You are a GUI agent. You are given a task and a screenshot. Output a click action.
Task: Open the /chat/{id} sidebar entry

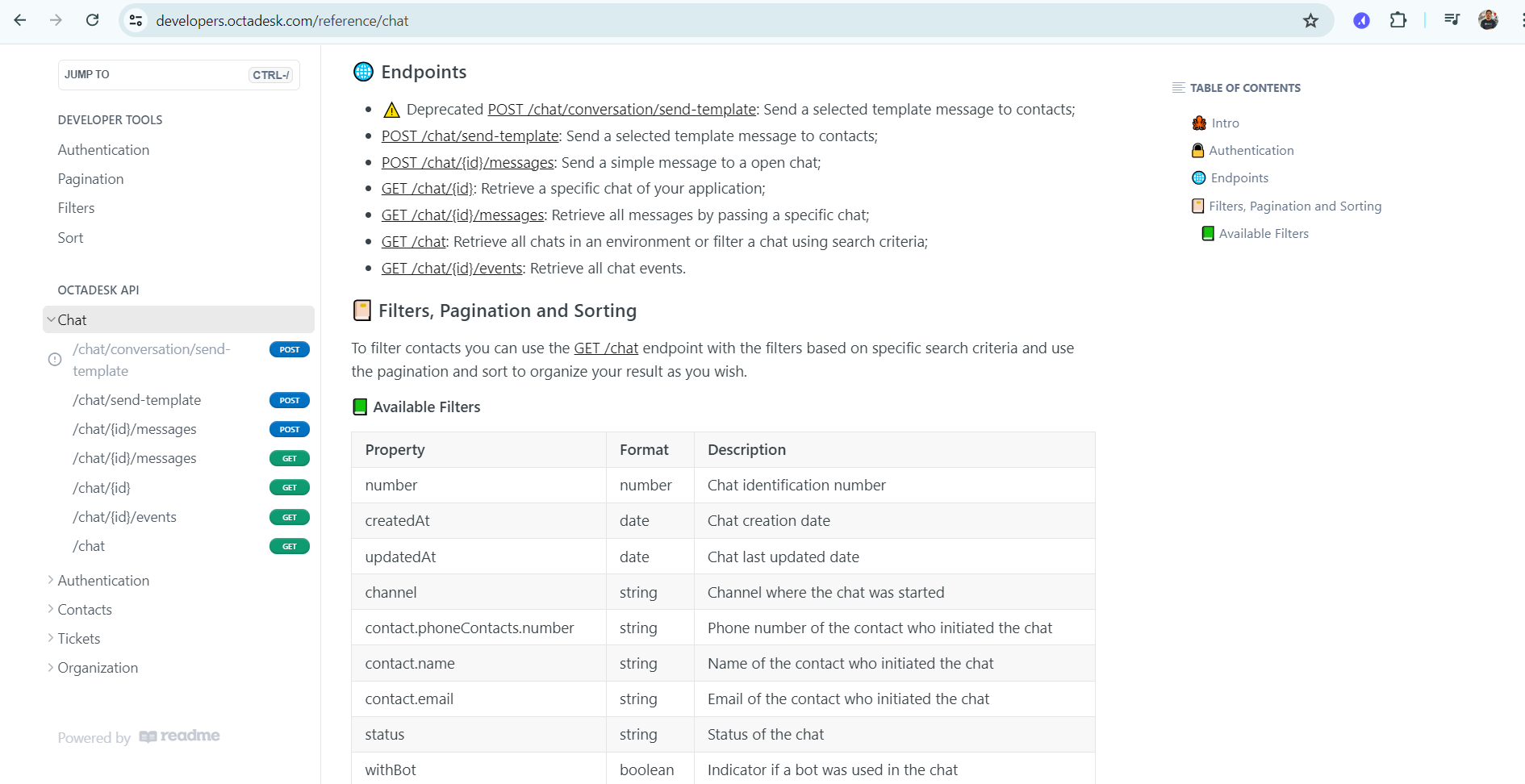102,488
